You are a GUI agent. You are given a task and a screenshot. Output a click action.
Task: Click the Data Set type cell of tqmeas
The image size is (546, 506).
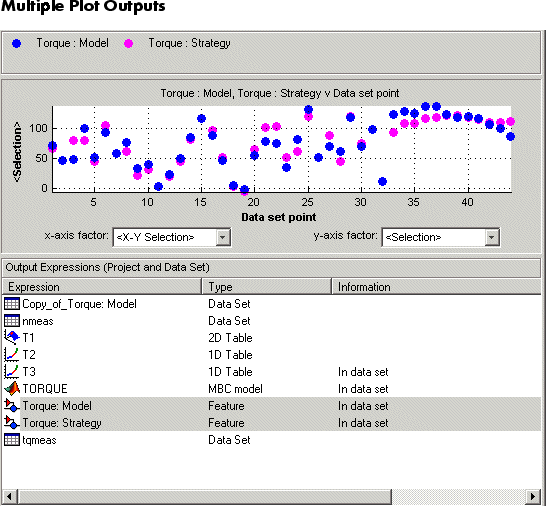point(229,440)
